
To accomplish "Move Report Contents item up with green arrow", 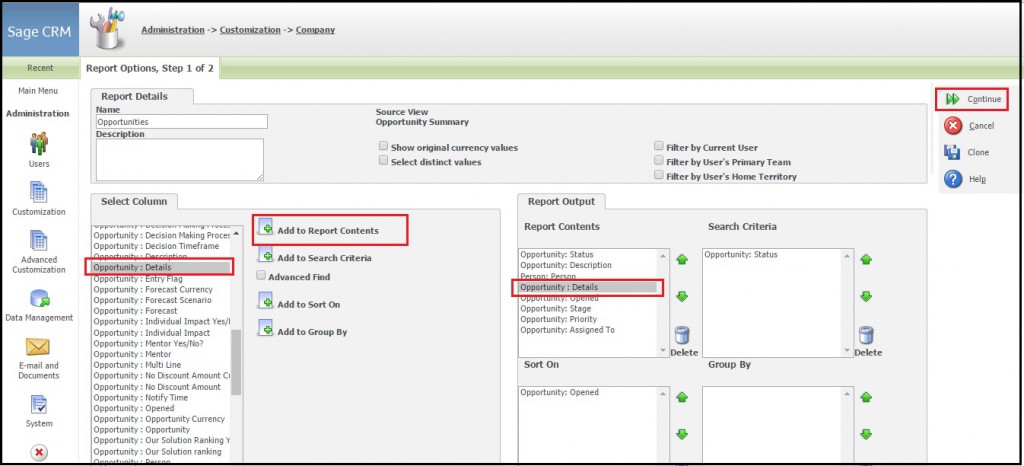I will pos(682,259).
